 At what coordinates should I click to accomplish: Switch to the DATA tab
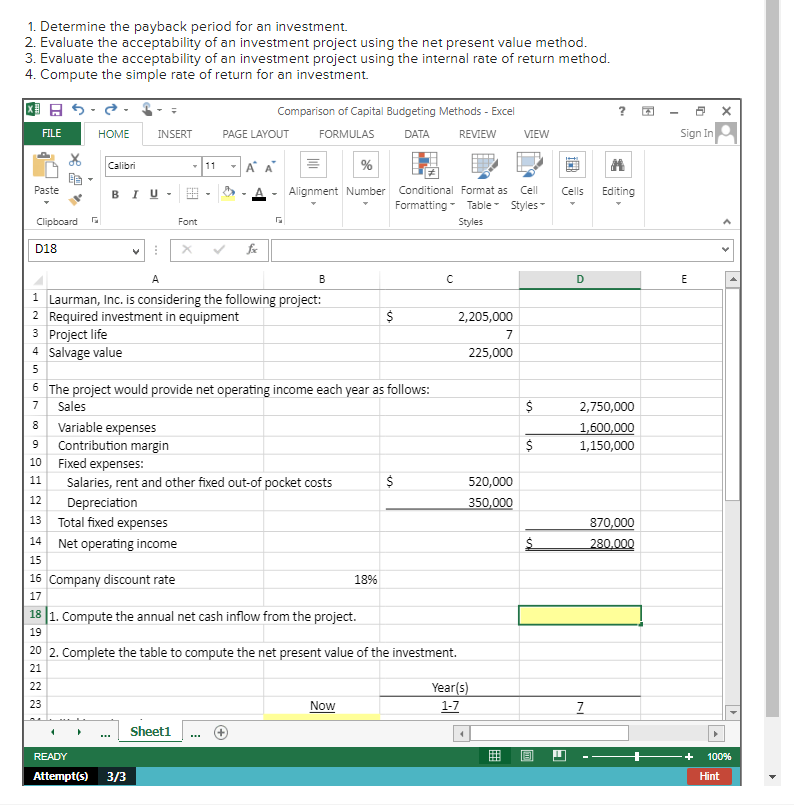click(416, 134)
